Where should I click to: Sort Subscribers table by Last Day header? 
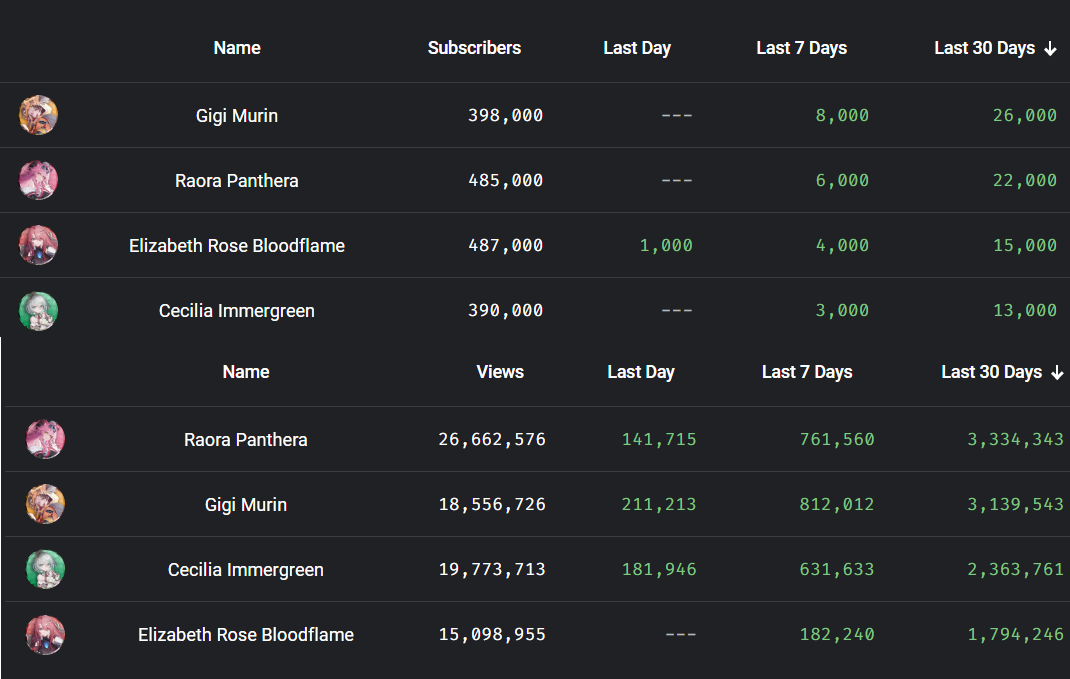[637, 48]
